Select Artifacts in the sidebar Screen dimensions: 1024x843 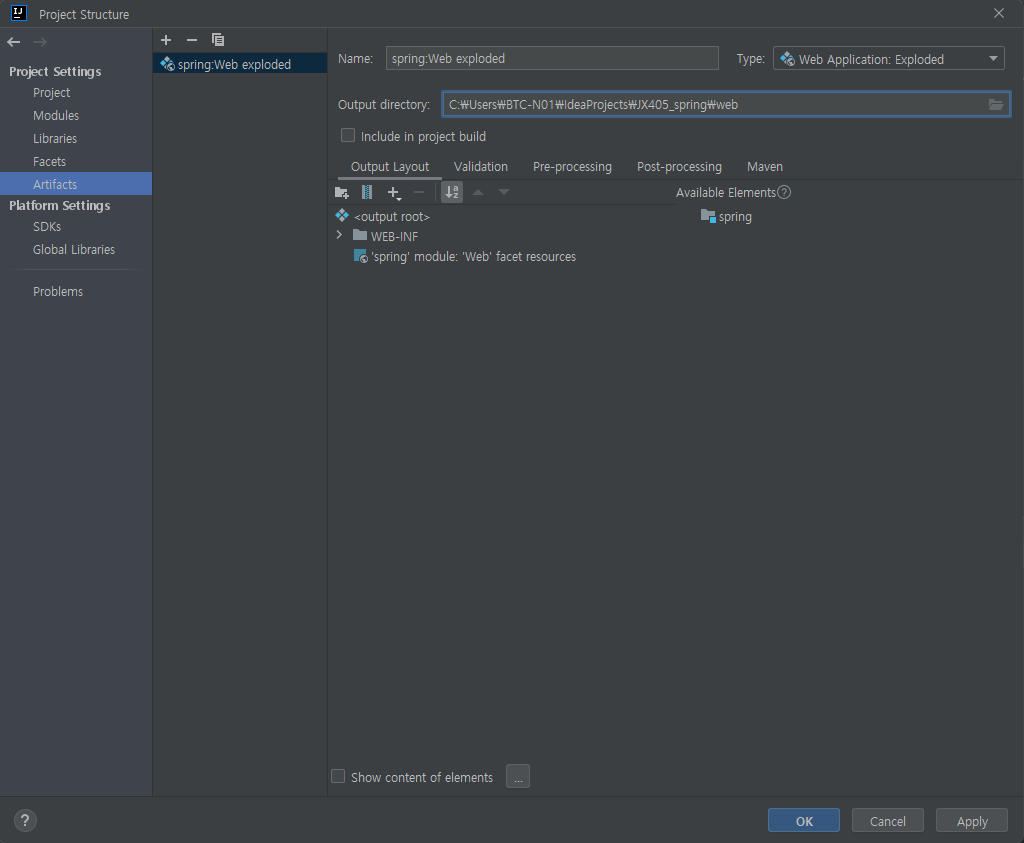[76, 184]
